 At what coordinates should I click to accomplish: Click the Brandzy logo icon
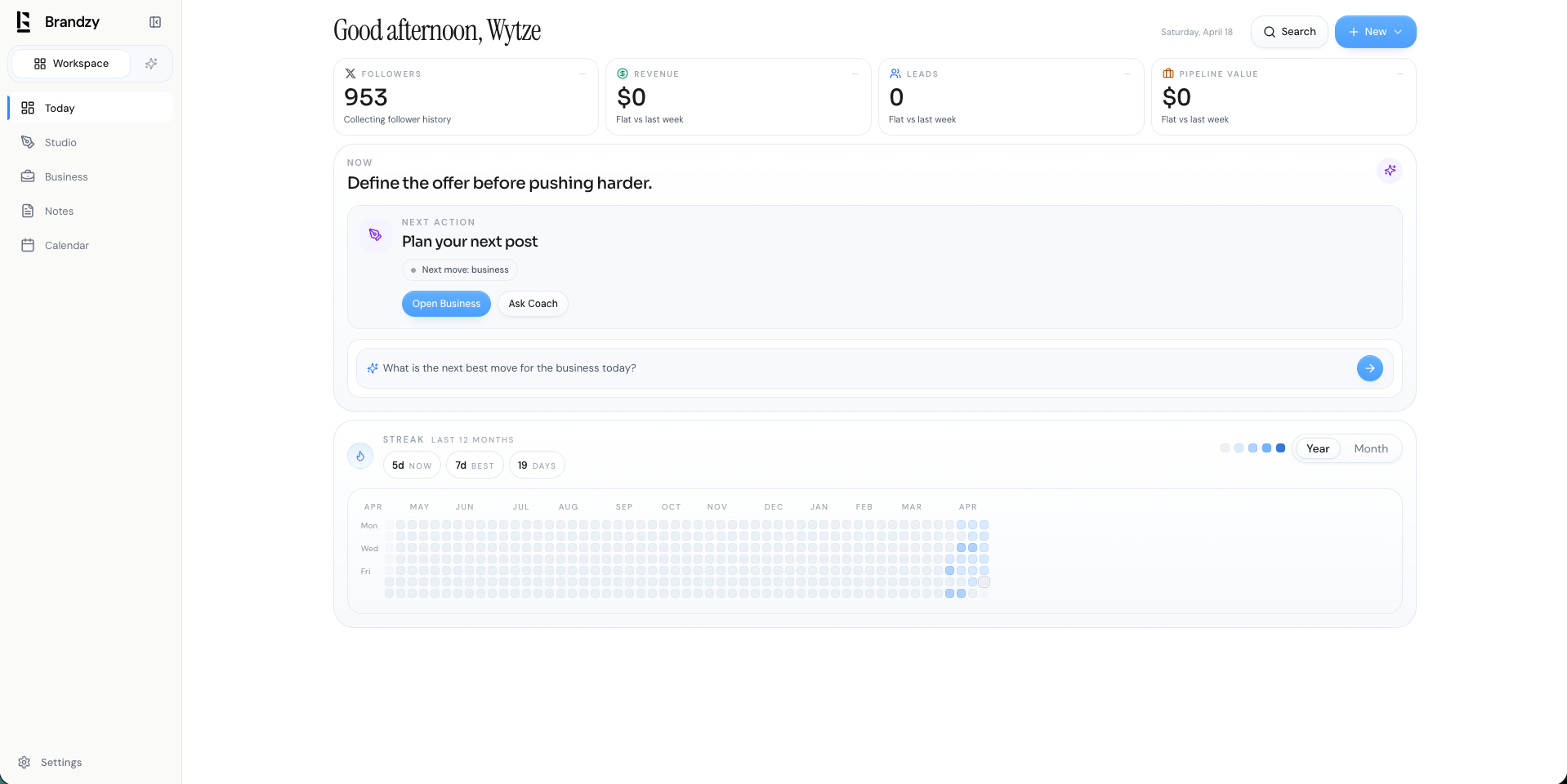24,22
